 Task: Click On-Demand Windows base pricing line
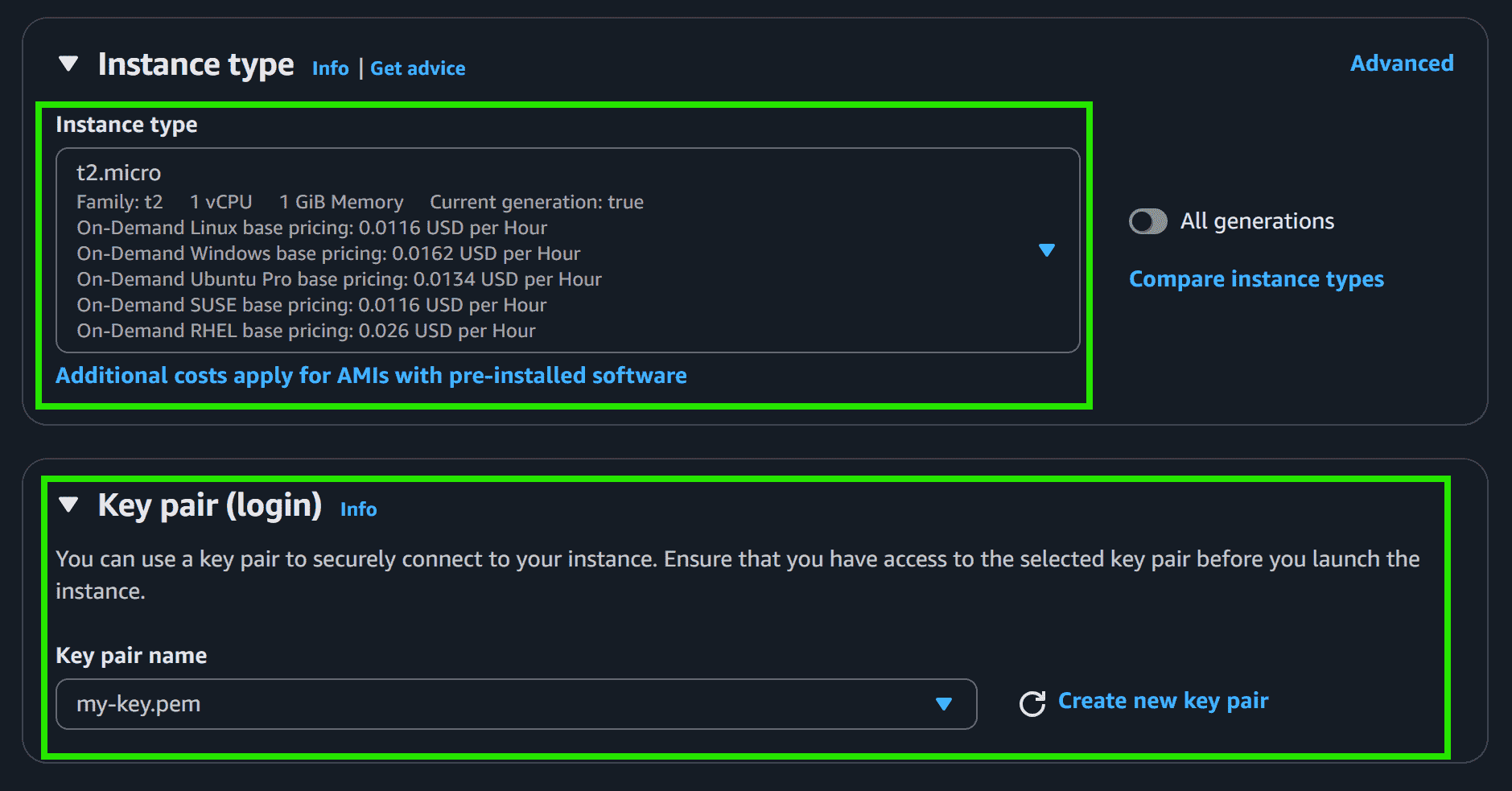tap(328, 253)
